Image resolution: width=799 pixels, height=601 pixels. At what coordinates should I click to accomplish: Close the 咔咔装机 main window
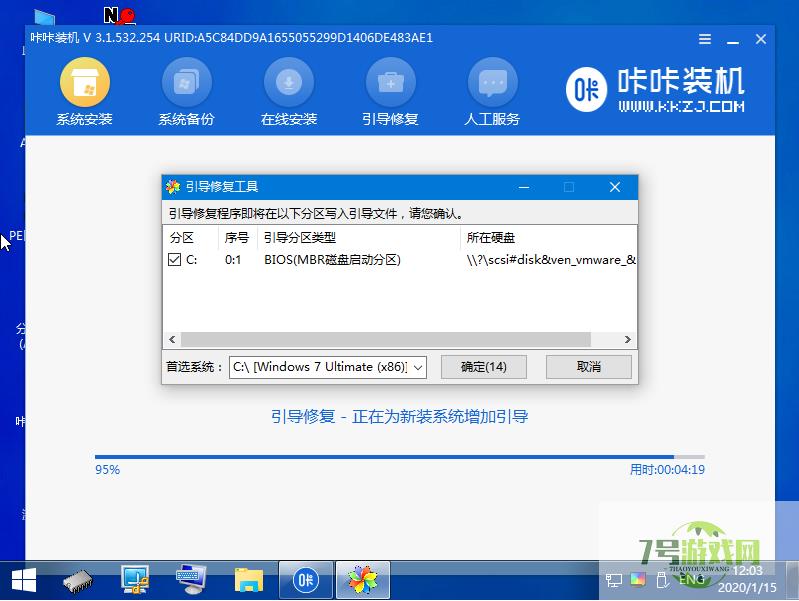[761, 39]
